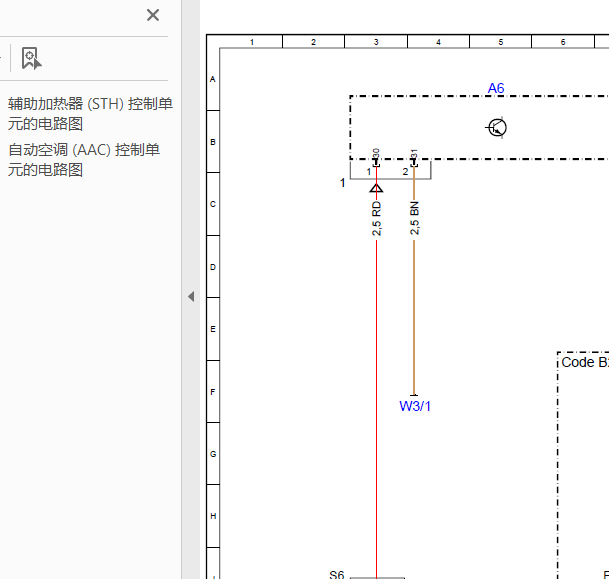Click row marker F on the diagram
The height and width of the screenshot is (579, 609).
point(212,392)
